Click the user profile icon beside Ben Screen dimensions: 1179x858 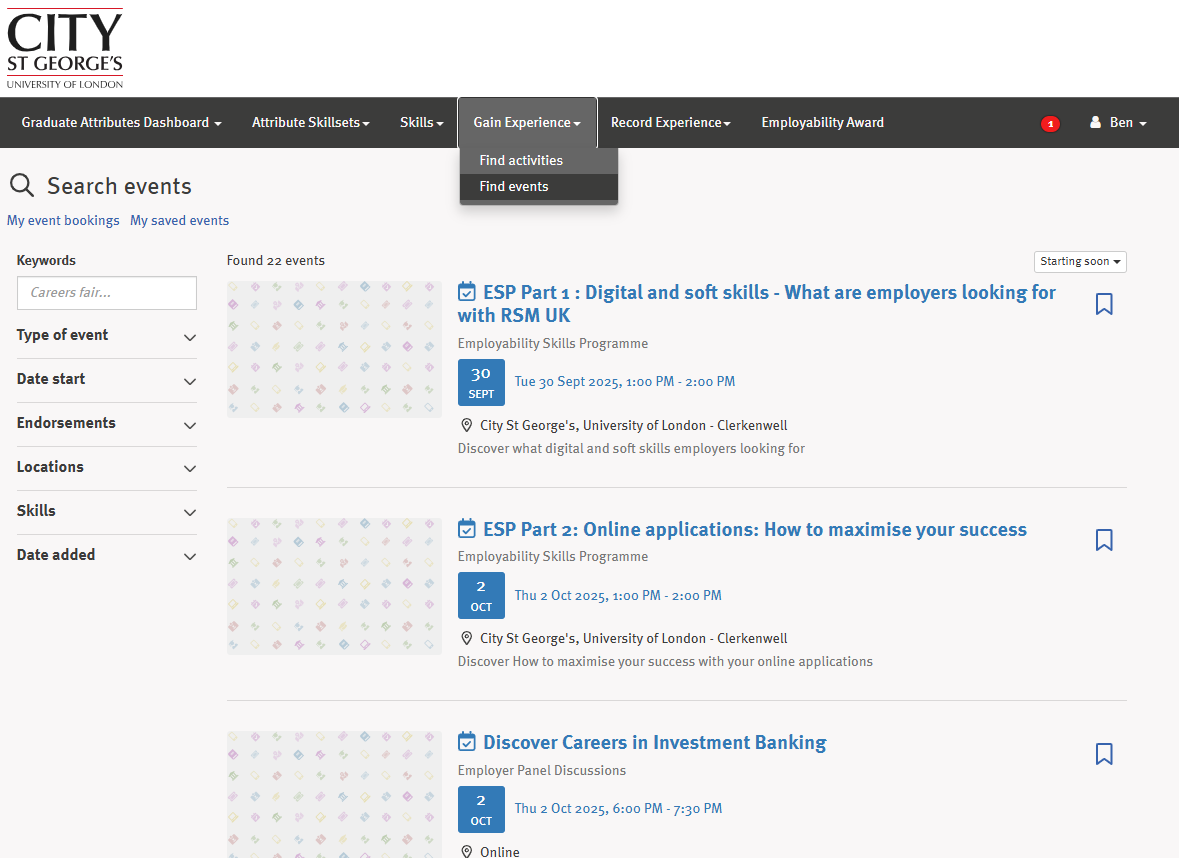(1096, 122)
